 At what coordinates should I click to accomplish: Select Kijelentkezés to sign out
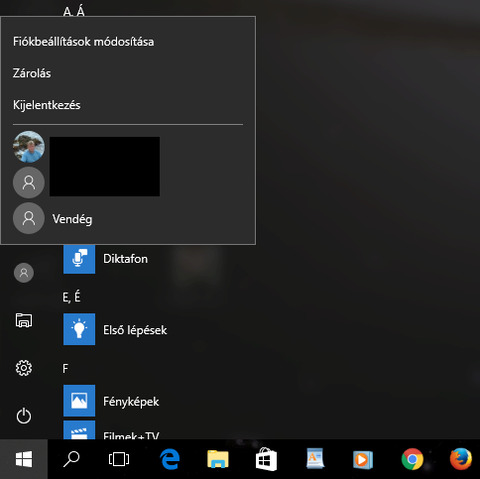pyautogui.click(x=47, y=105)
